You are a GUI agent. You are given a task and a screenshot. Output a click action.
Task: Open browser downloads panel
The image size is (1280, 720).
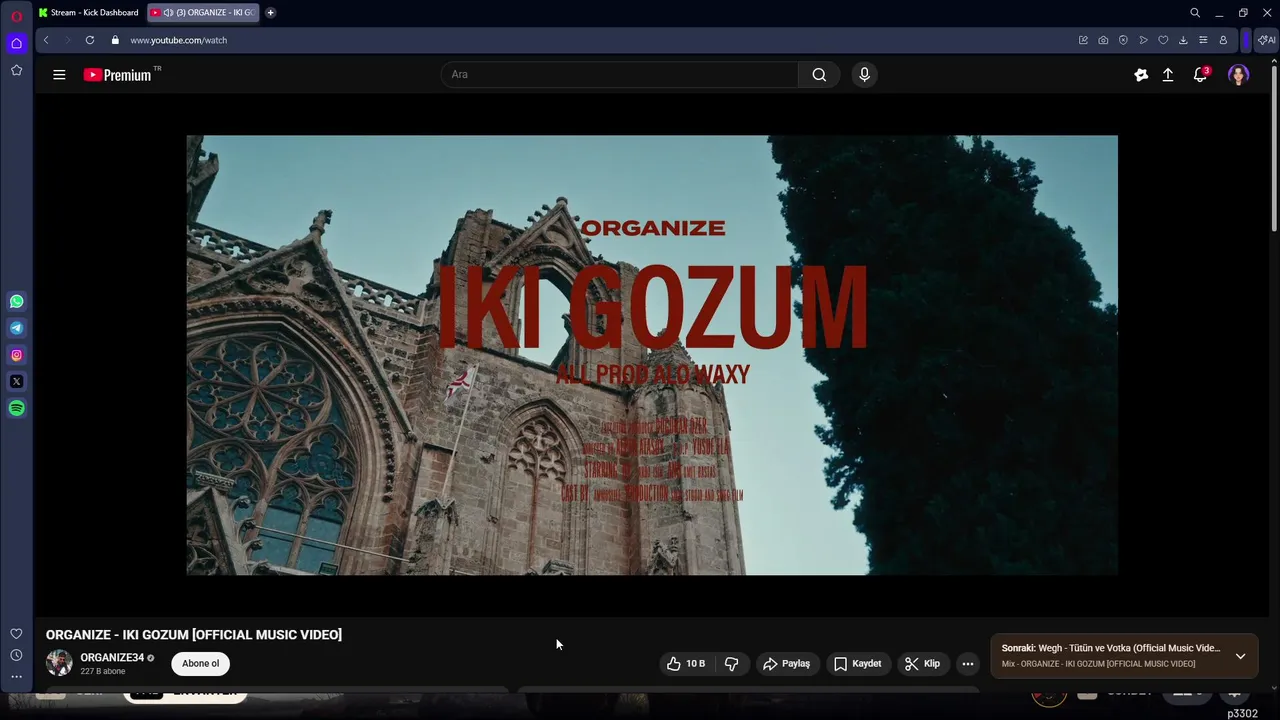pyautogui.click(x=1183, y=40)
